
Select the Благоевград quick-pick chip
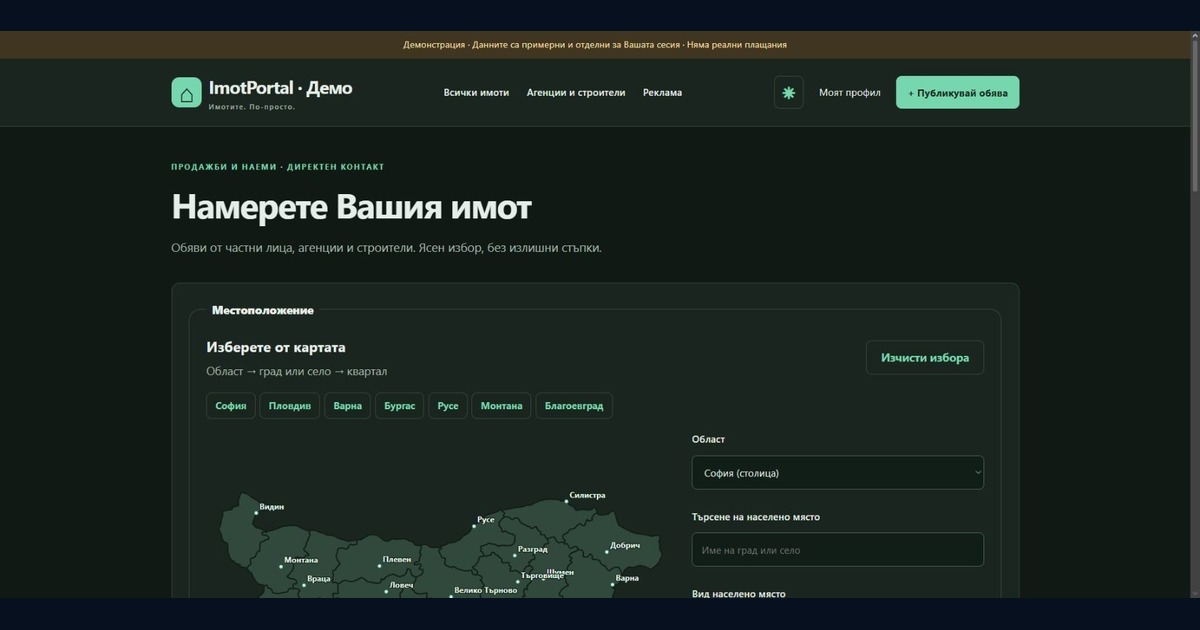(x=574, y=406)
